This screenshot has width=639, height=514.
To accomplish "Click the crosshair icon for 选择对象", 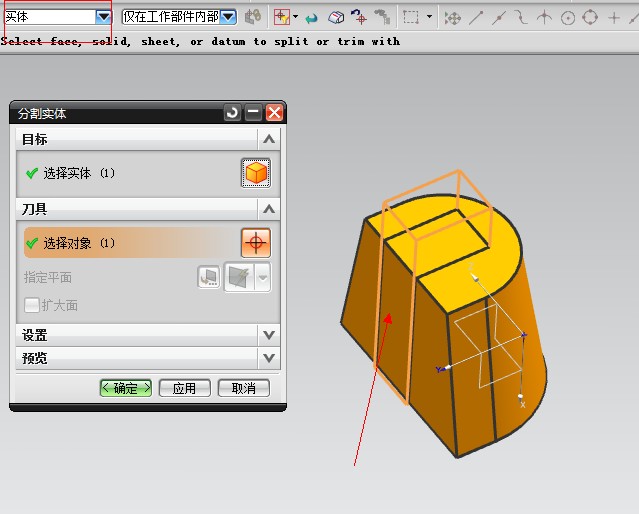I will [x=256, y=243].
